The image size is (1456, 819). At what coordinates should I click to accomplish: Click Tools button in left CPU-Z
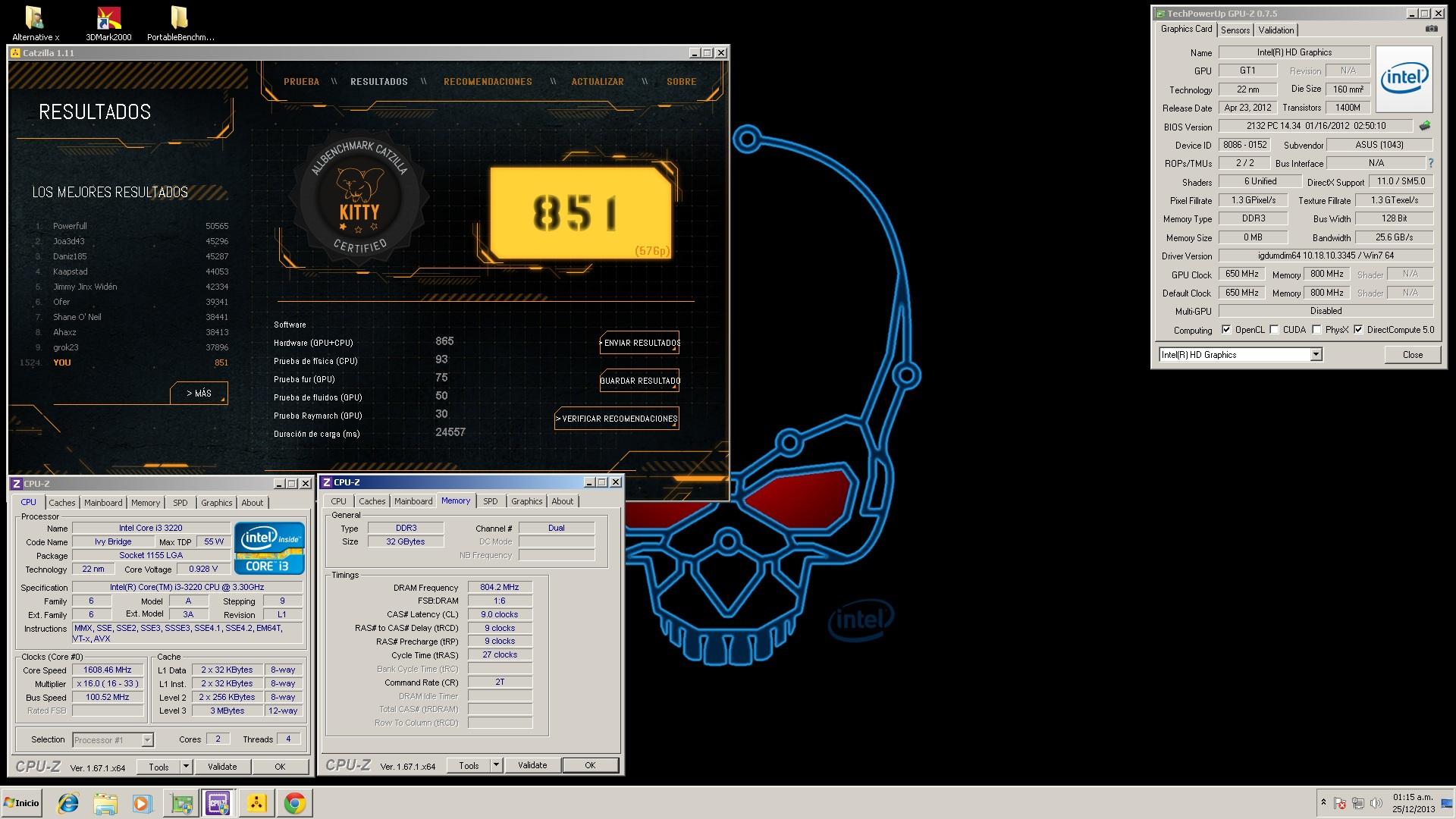(x=158, y=767)
